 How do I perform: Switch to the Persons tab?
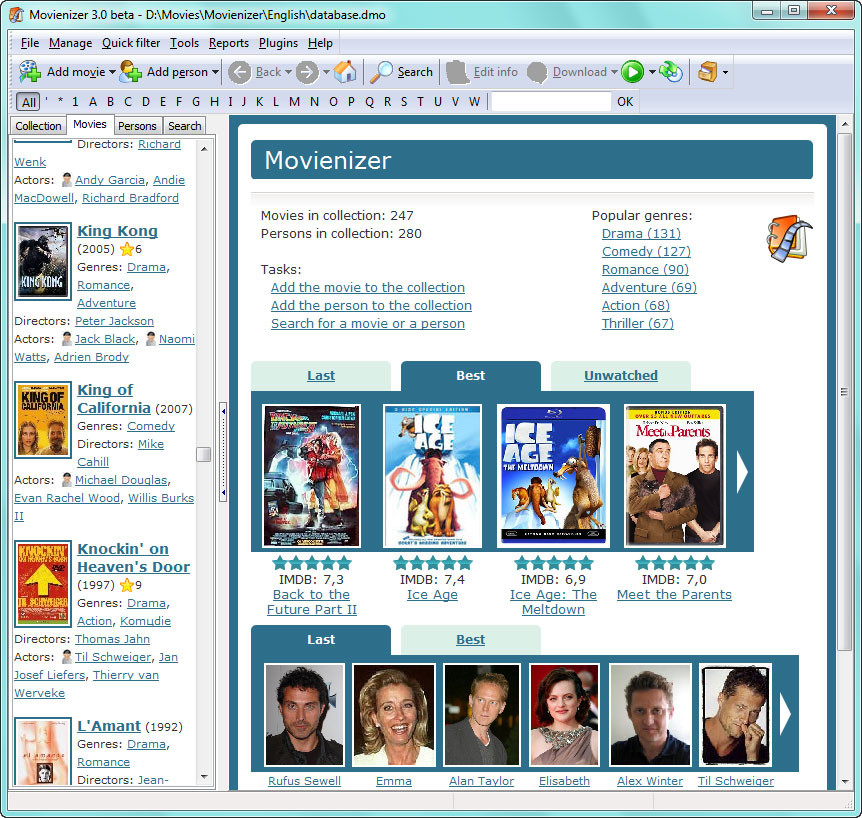point(137,126)
